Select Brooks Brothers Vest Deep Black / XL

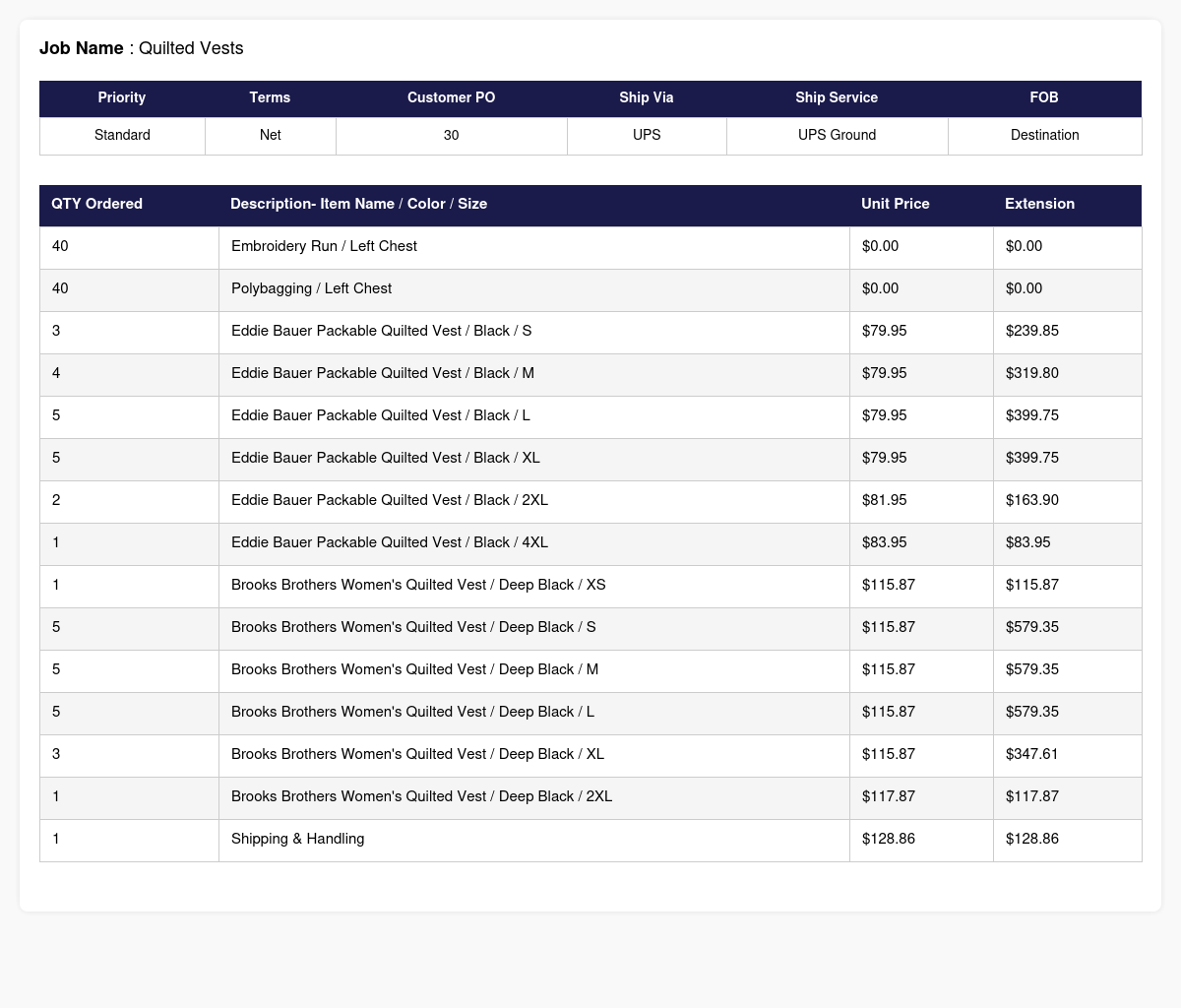[x=417, y=754]
